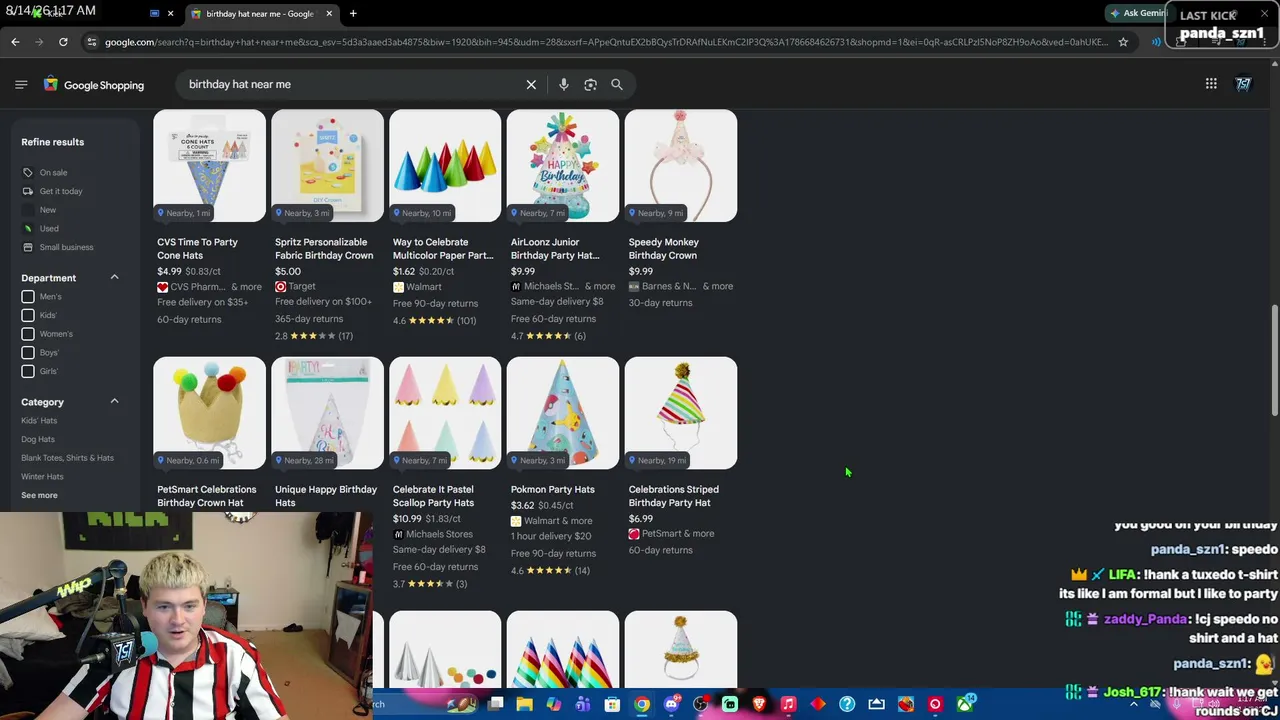Select the Kids' Hats category
This screenshot has height=720, width=1280.
tap(39, 421)
